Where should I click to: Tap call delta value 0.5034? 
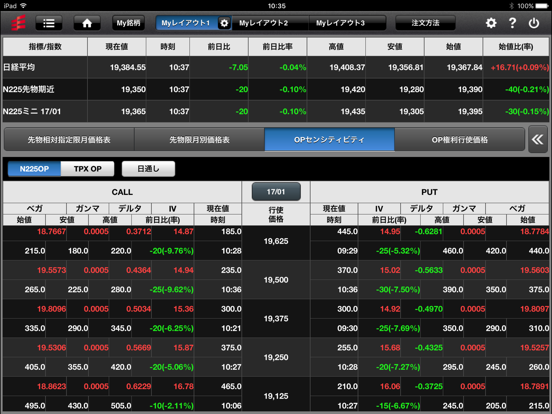139,309
